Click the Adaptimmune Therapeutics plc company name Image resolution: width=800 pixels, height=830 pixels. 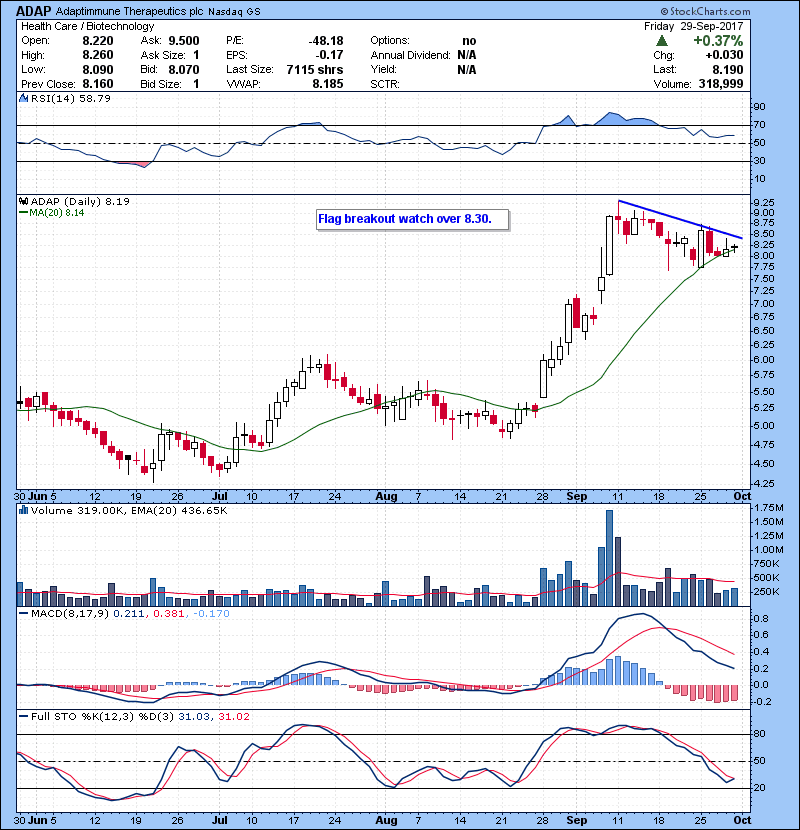pyautogui.click(x=129, y=11)
